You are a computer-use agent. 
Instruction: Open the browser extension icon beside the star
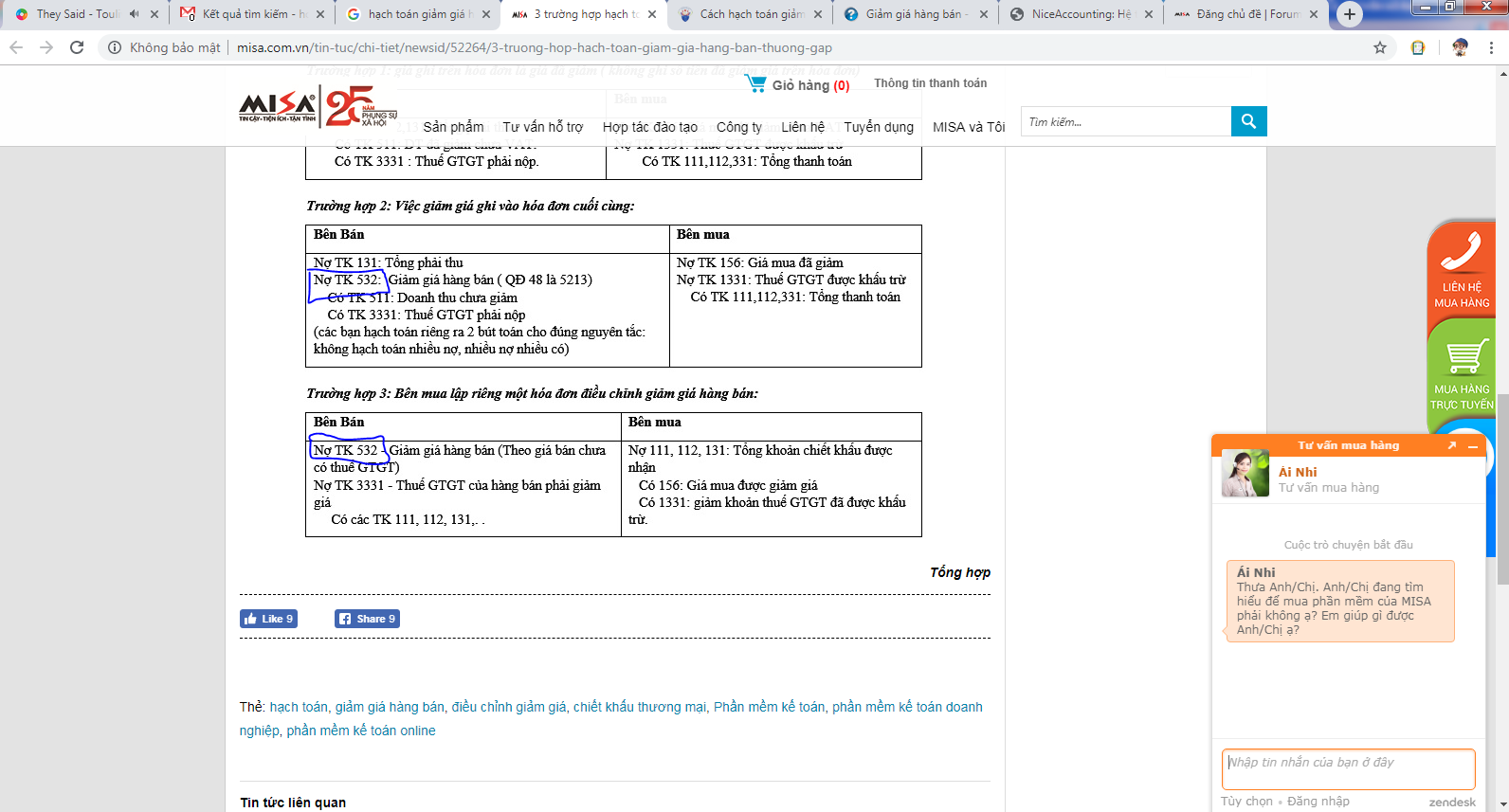pyautogui.click(x=1418, y=47)
